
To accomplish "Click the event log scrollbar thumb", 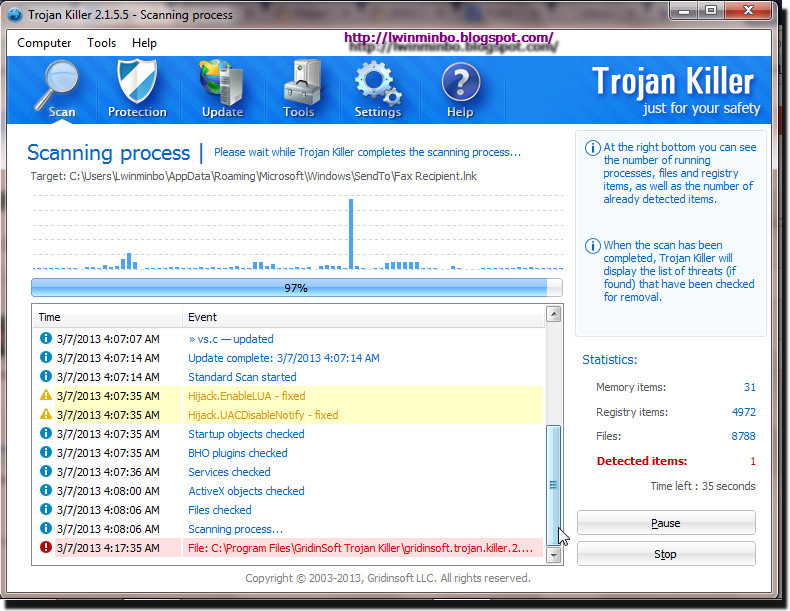I will (553, 485).
